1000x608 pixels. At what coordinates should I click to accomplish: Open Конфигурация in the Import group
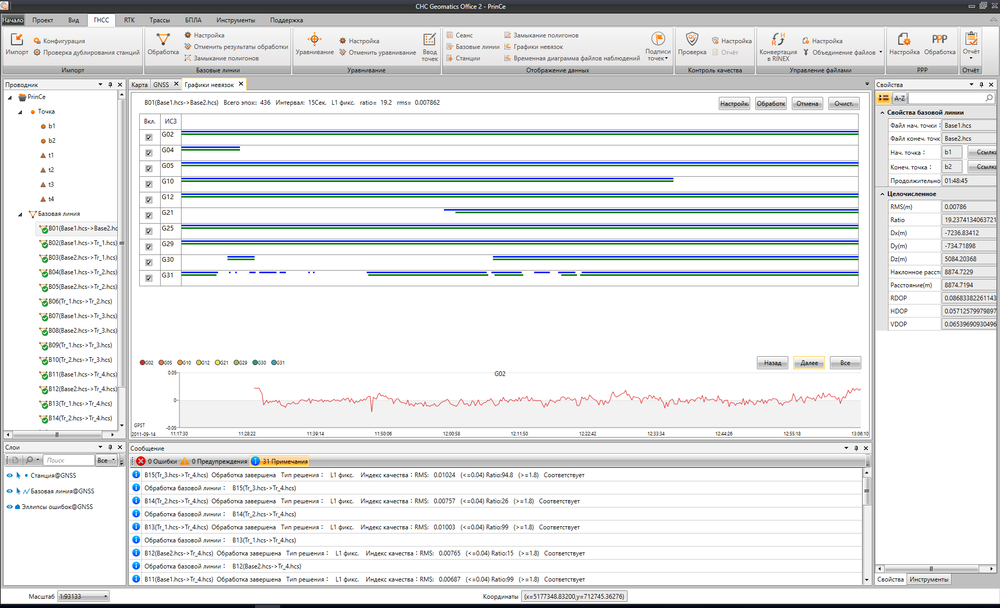coord(59,41)
